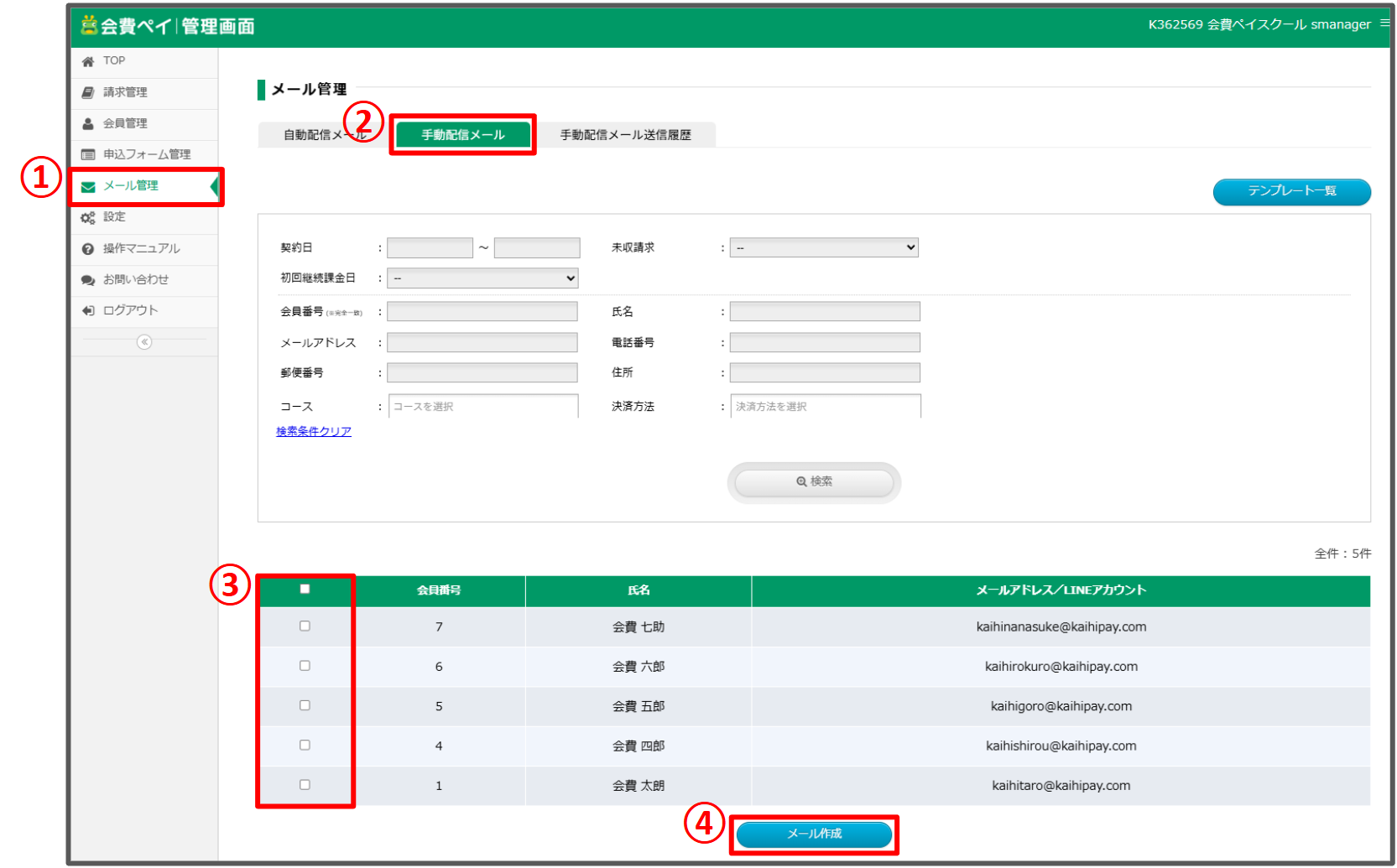Viewport: 1397px width, 868px height.
Task: Click the 申込フォーム管理 form icon
Action: click(x=88, y=154)
